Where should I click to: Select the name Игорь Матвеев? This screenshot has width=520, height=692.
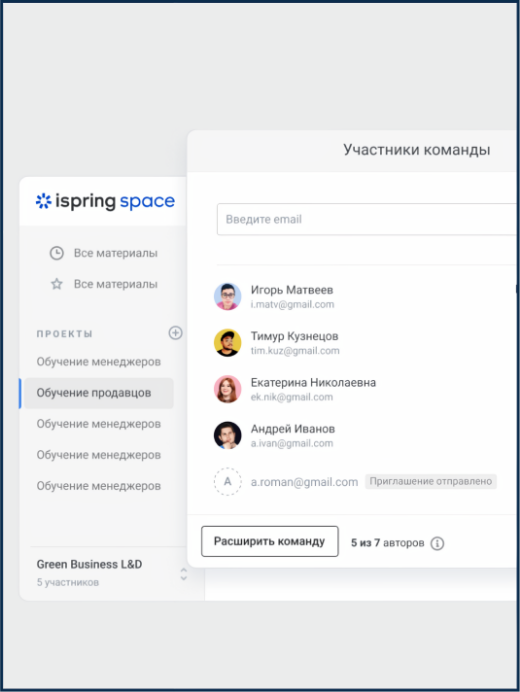coord(292,290)
